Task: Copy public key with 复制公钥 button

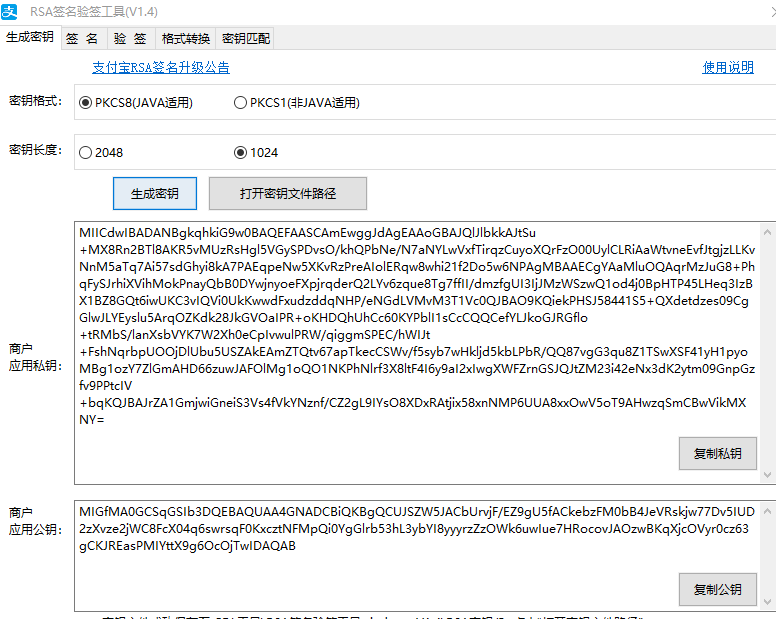Action: 718,589
